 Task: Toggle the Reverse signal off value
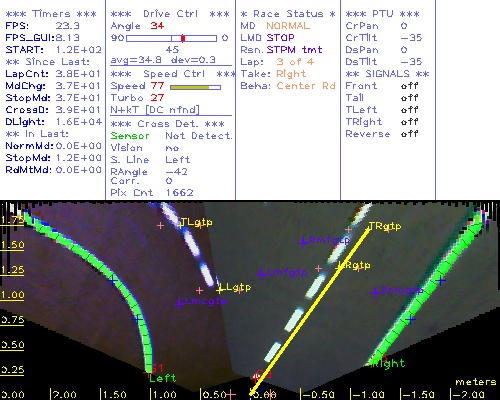click(409, 134)
